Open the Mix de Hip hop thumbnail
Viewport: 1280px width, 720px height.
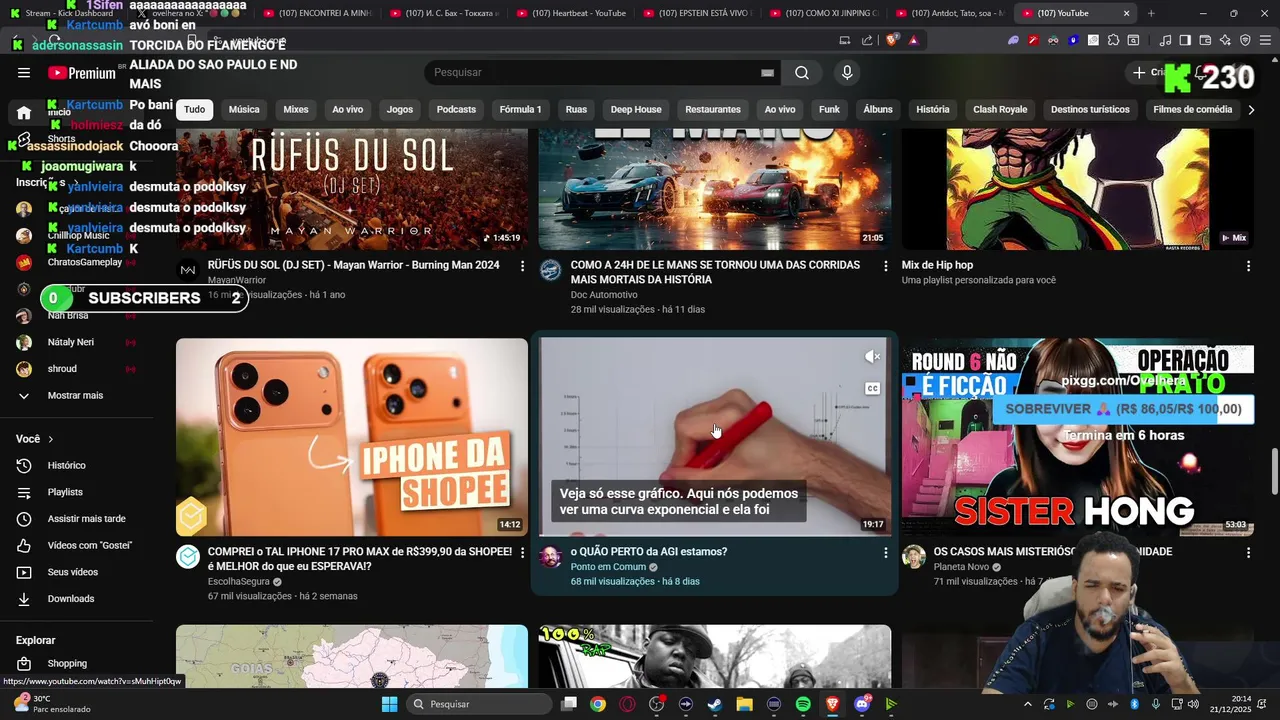1078,189
